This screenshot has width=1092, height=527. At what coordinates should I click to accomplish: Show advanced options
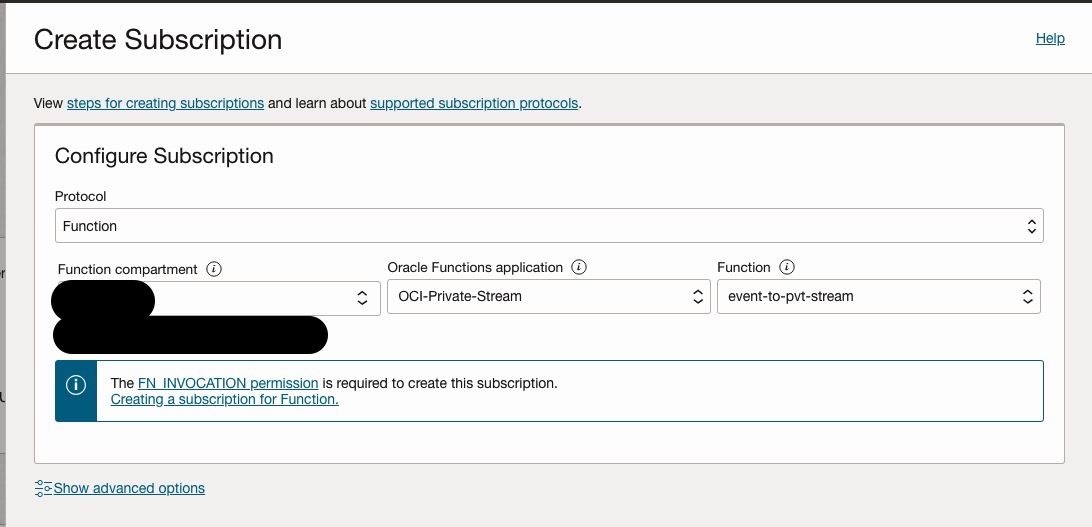click(129, 488)
